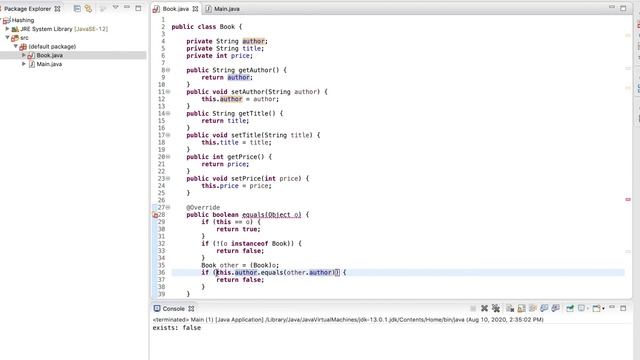Click 'Book other = (Book)o;' on line 35
640x360 pixels.
tap(240, 265)
